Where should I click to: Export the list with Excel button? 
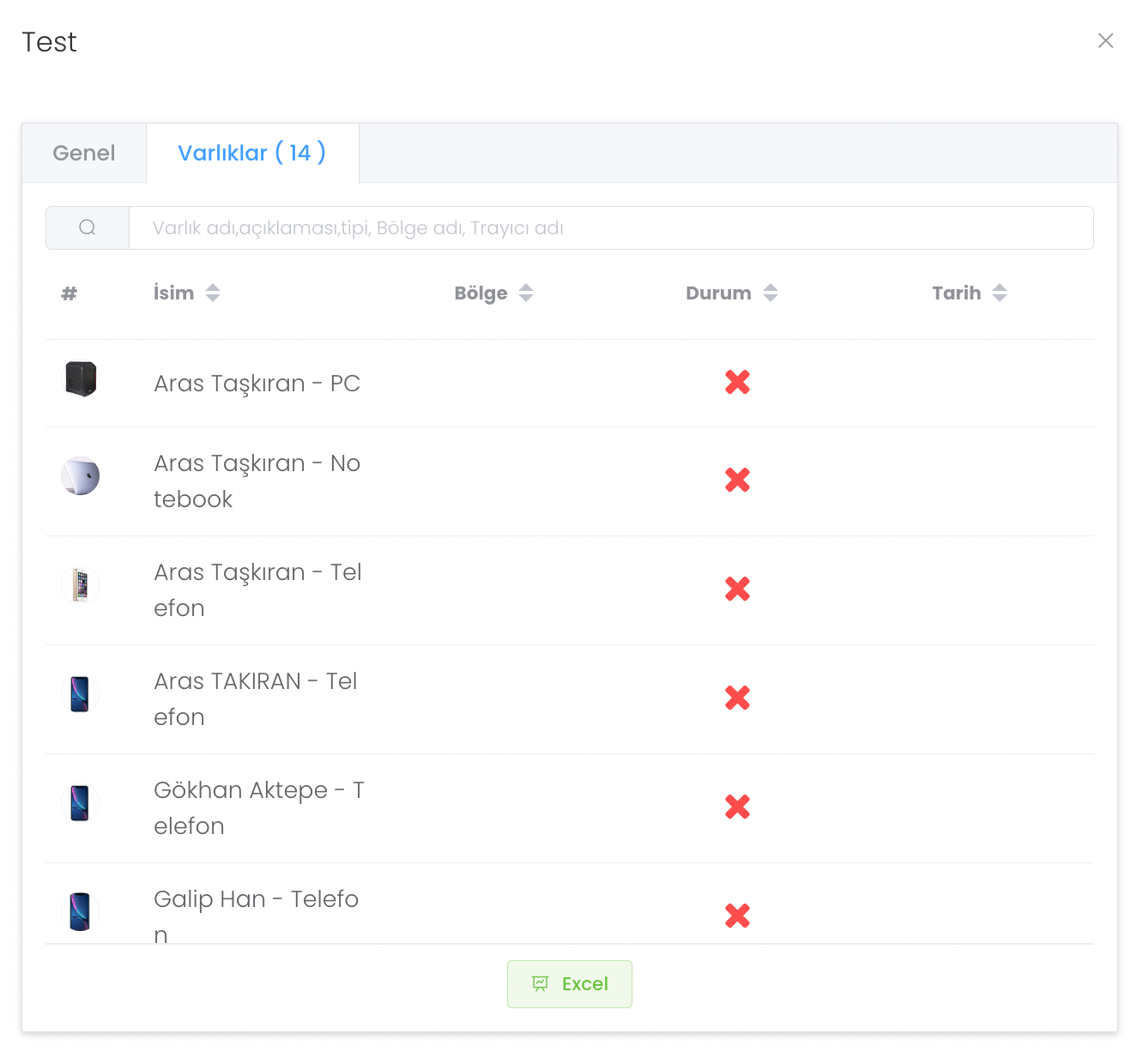pos(570,984)
